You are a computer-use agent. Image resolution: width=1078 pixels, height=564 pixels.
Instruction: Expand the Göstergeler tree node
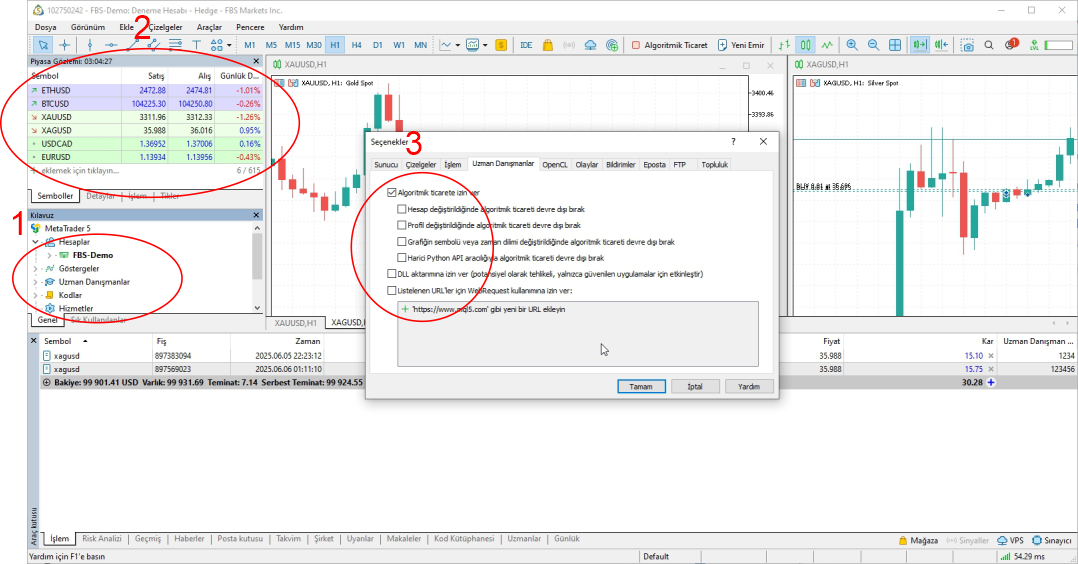click(36, 269)
